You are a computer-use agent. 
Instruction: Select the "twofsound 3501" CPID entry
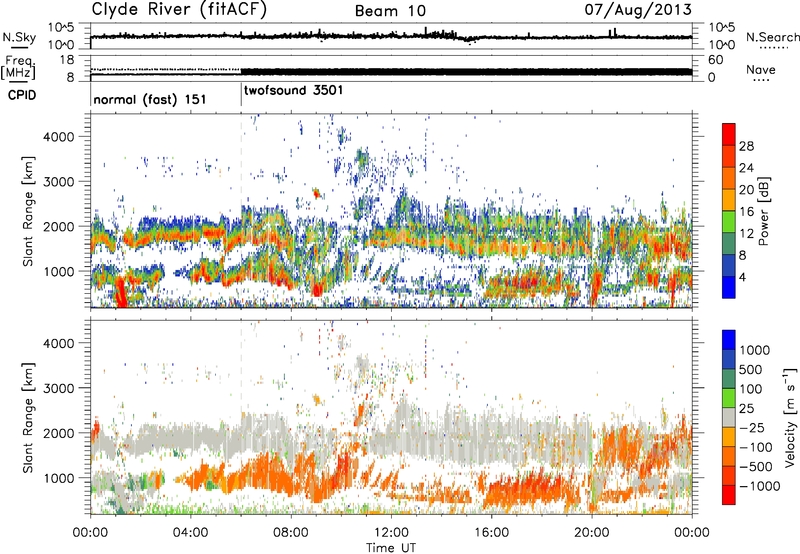294,90
